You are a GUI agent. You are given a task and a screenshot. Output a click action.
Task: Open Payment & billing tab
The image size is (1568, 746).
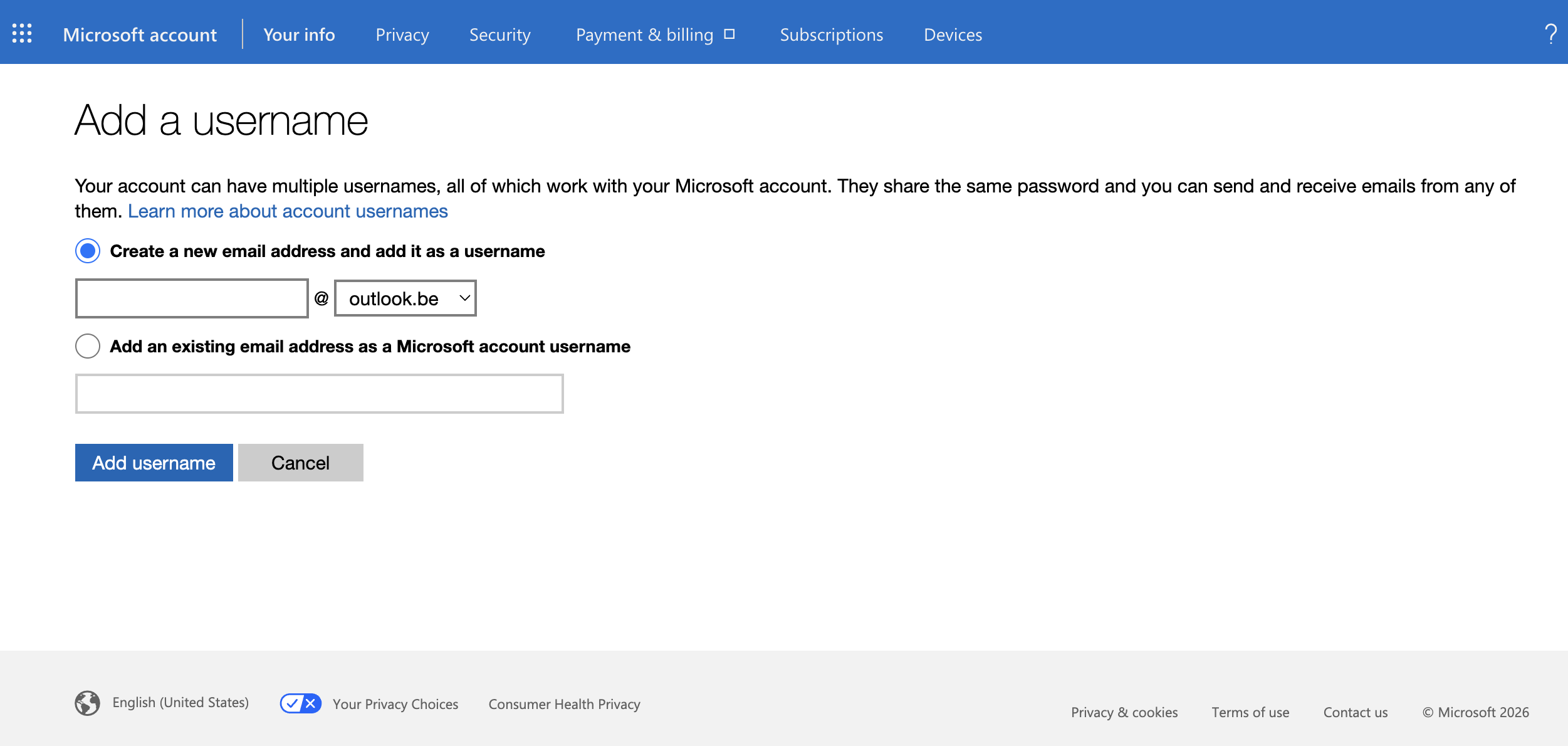pyautogui.click(x=644, y=34)
